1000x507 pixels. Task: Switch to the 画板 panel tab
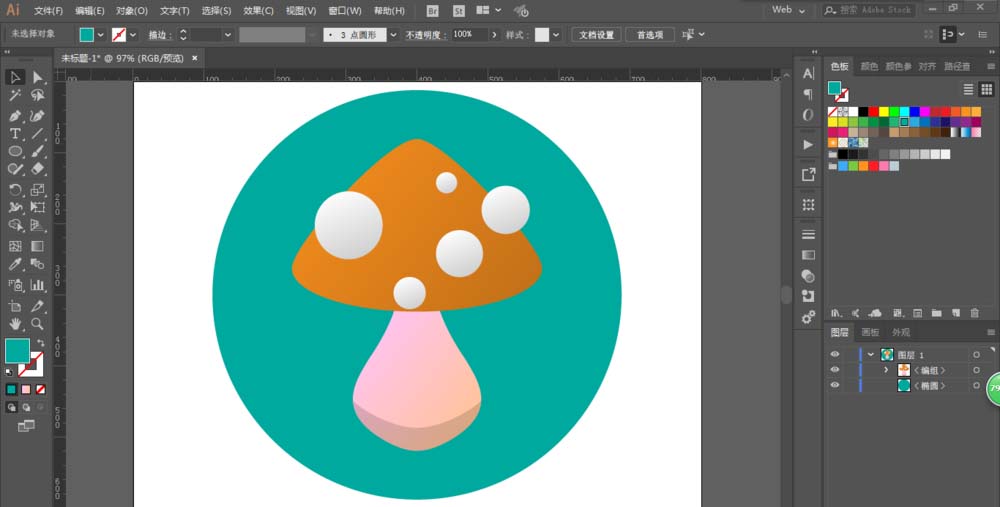(870, 332)
